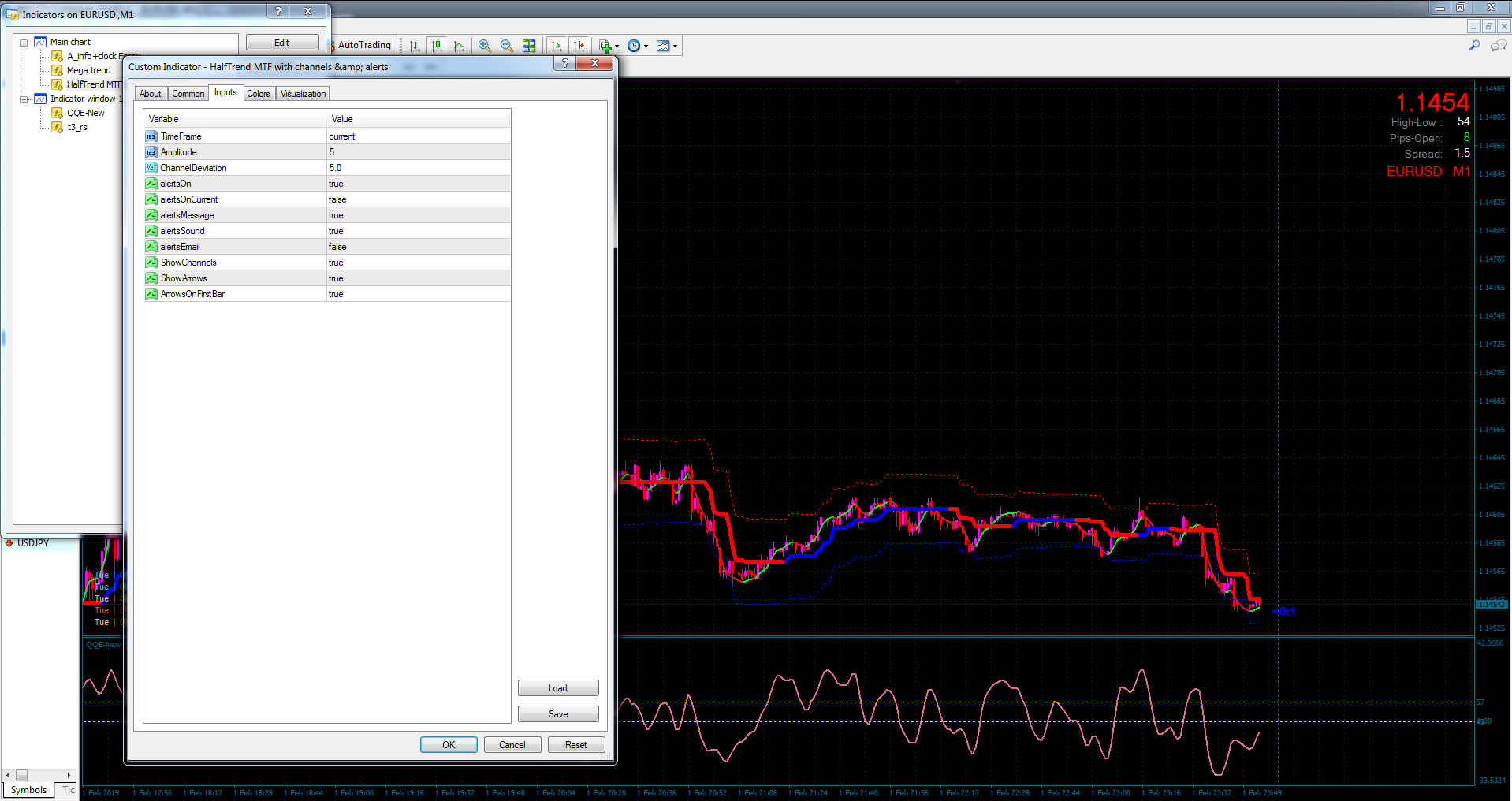Viewport: 1512px width, 801px height.
Task: Collapse the Indicator window 1 node
Action: click(x=24, y=99)
